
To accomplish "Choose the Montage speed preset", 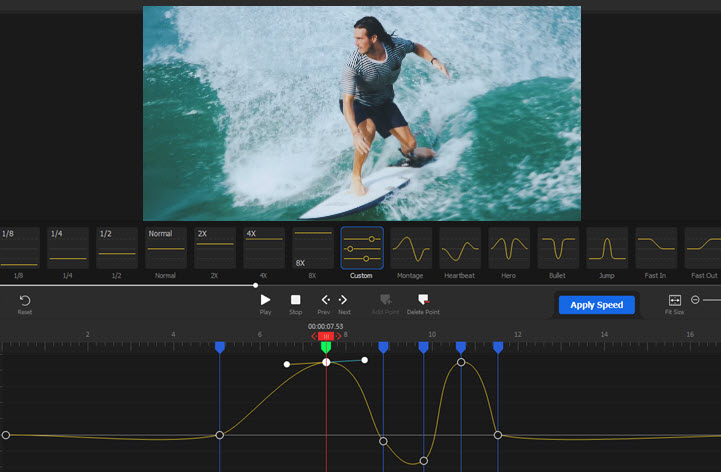I will point(411,248).
